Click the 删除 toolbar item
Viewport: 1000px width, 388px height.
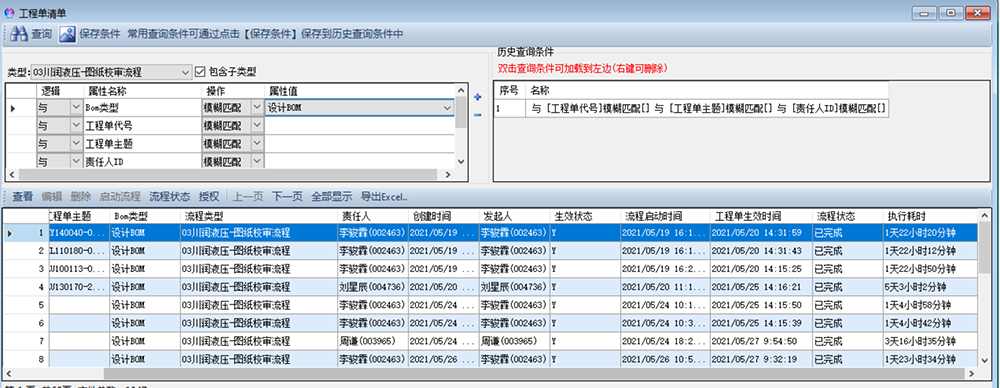(x=81, y=196)
